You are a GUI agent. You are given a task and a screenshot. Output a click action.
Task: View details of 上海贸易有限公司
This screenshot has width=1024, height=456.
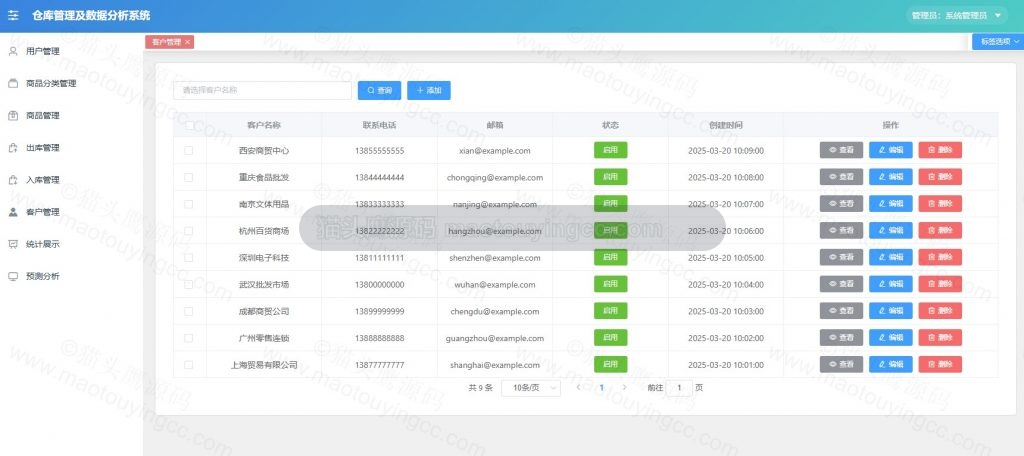[841, 364]
